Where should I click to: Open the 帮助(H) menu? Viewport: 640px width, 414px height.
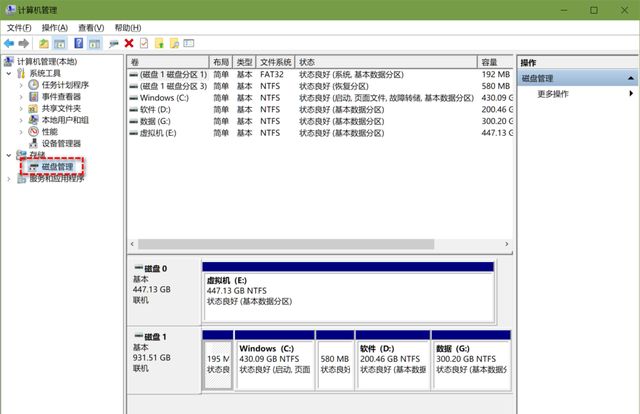(128, 28)
